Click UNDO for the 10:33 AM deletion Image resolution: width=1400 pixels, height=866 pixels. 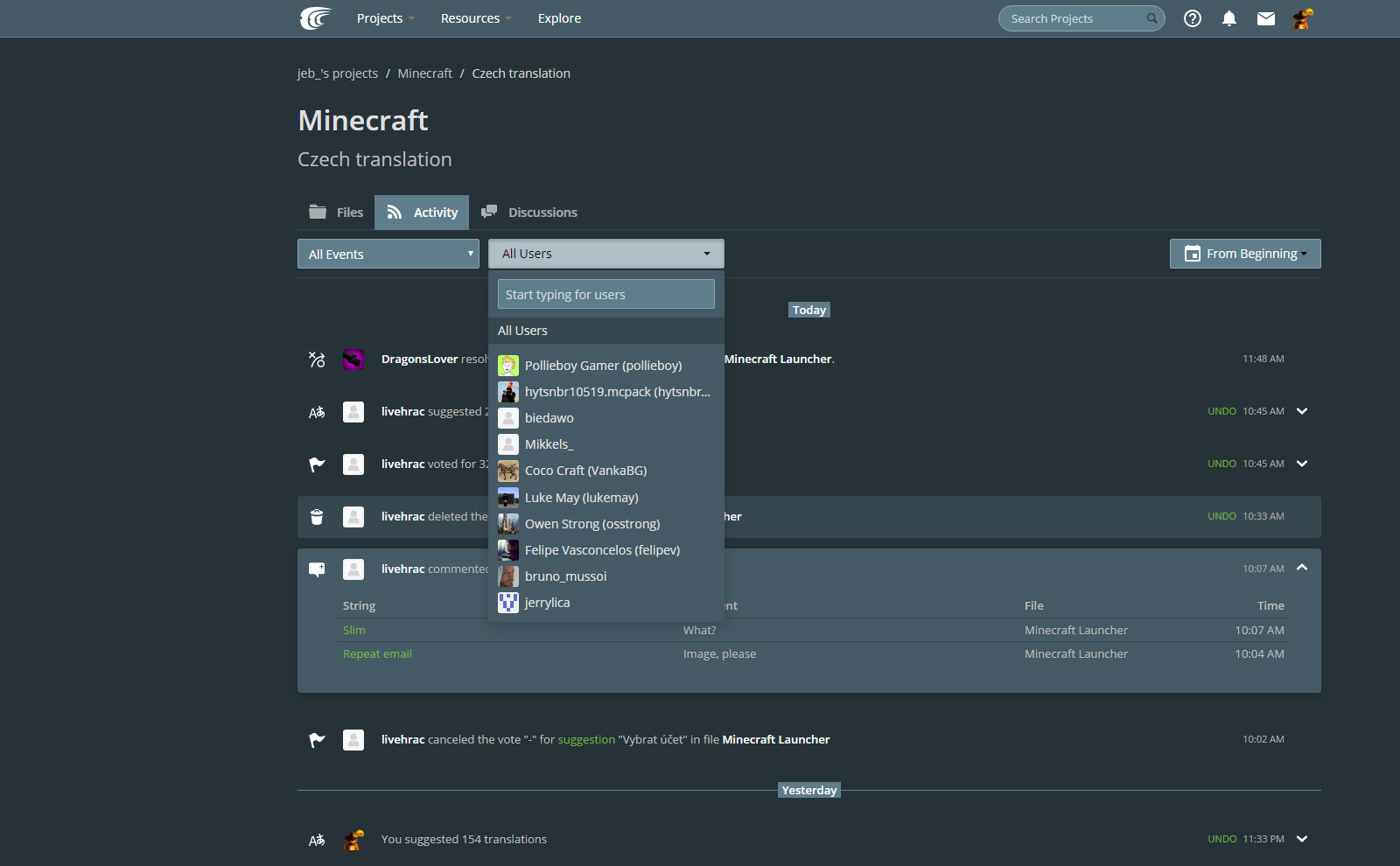[1221, 516]
